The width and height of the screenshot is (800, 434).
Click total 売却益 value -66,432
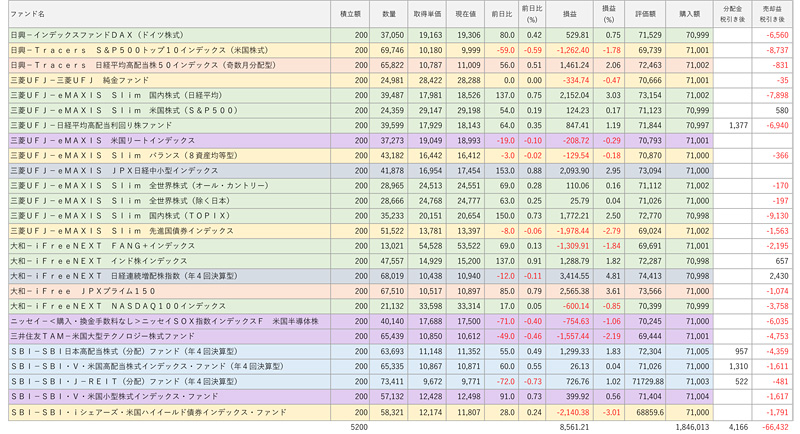point(774,427)
